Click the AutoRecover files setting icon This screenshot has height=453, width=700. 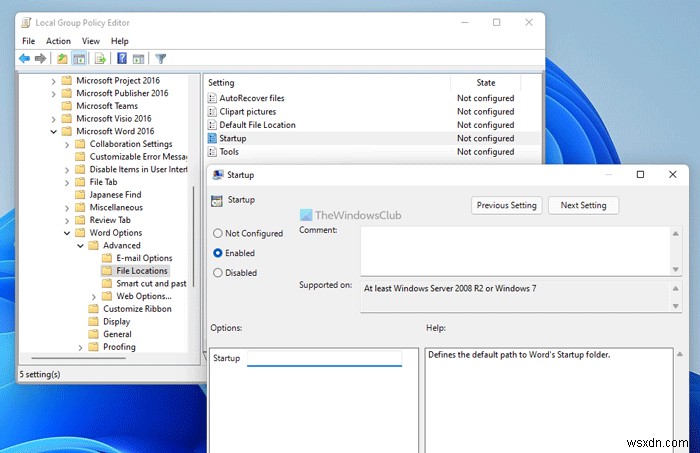pos(212,99)
